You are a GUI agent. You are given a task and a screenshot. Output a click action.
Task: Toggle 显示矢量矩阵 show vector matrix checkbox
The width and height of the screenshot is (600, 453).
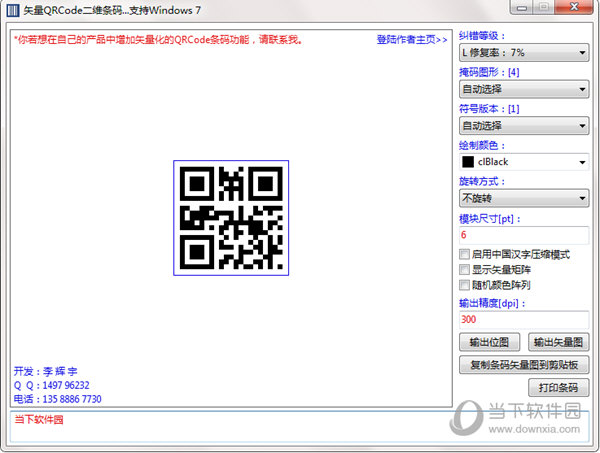(464, 269)
